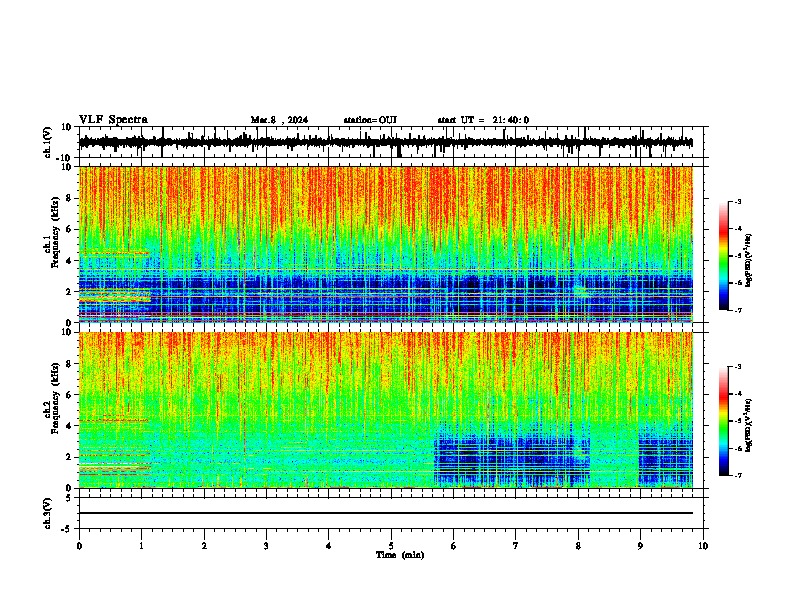Click the time axis tick label "7"

tap(516, 546)
